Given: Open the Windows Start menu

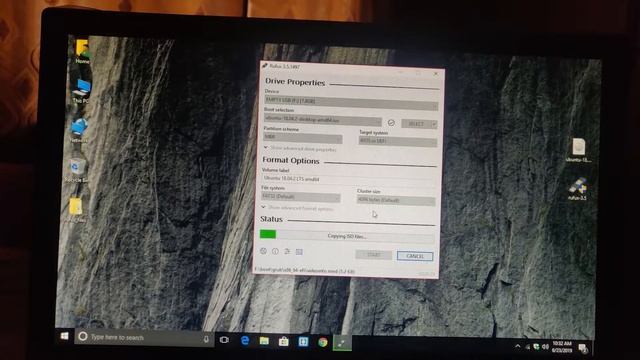Looking at the screenshot, I should pos(64,336).
